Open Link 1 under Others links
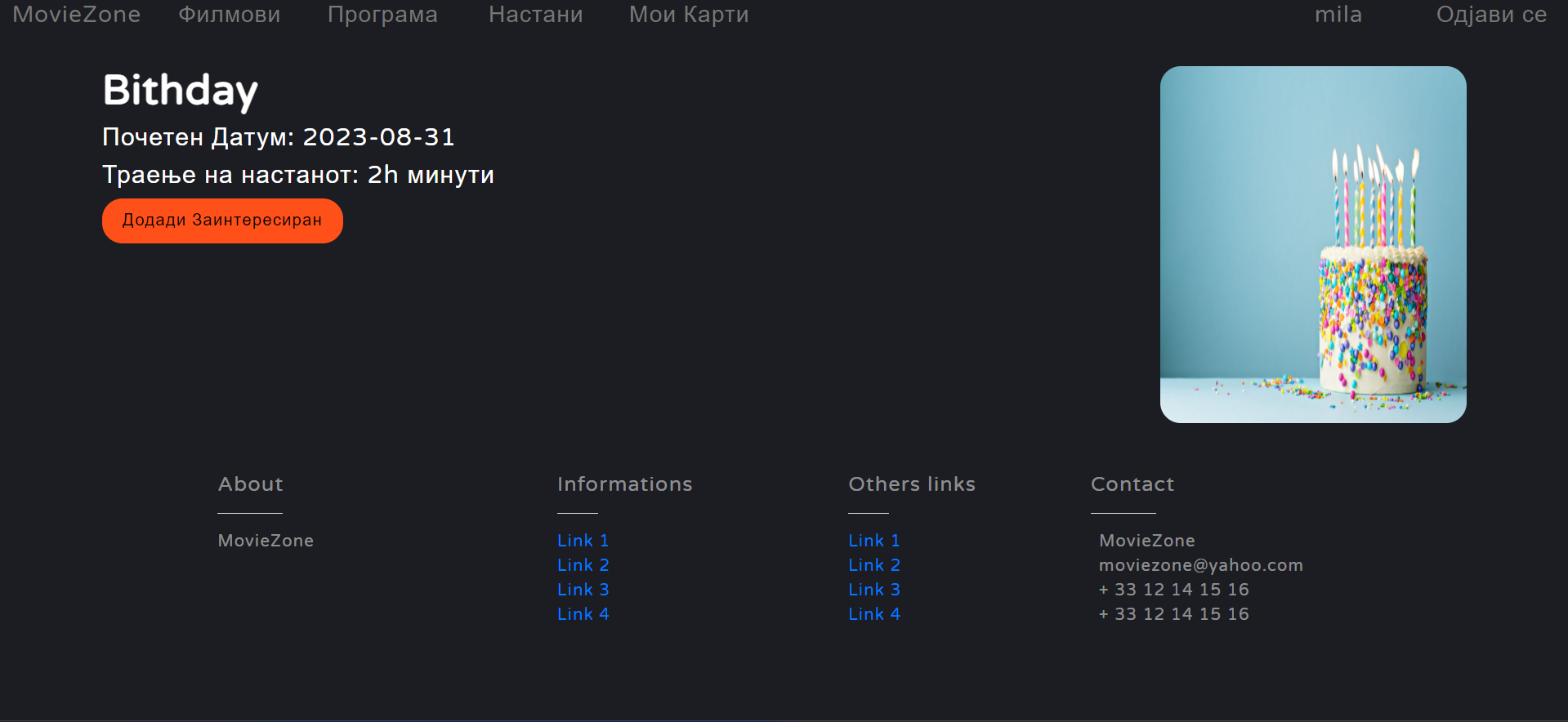 (873, 541)
